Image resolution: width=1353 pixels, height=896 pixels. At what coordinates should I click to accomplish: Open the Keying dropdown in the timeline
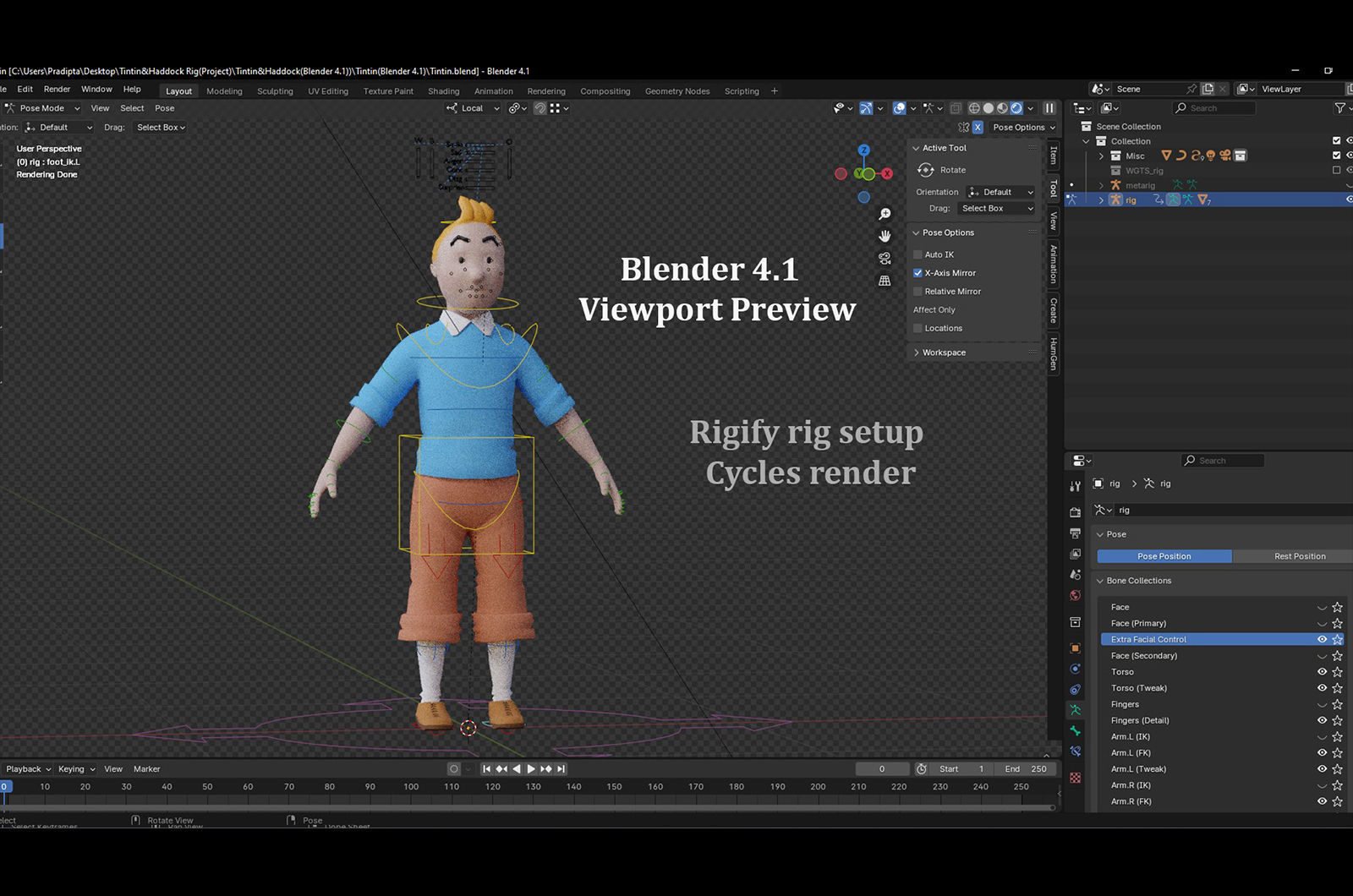click(x=76, y=769)
